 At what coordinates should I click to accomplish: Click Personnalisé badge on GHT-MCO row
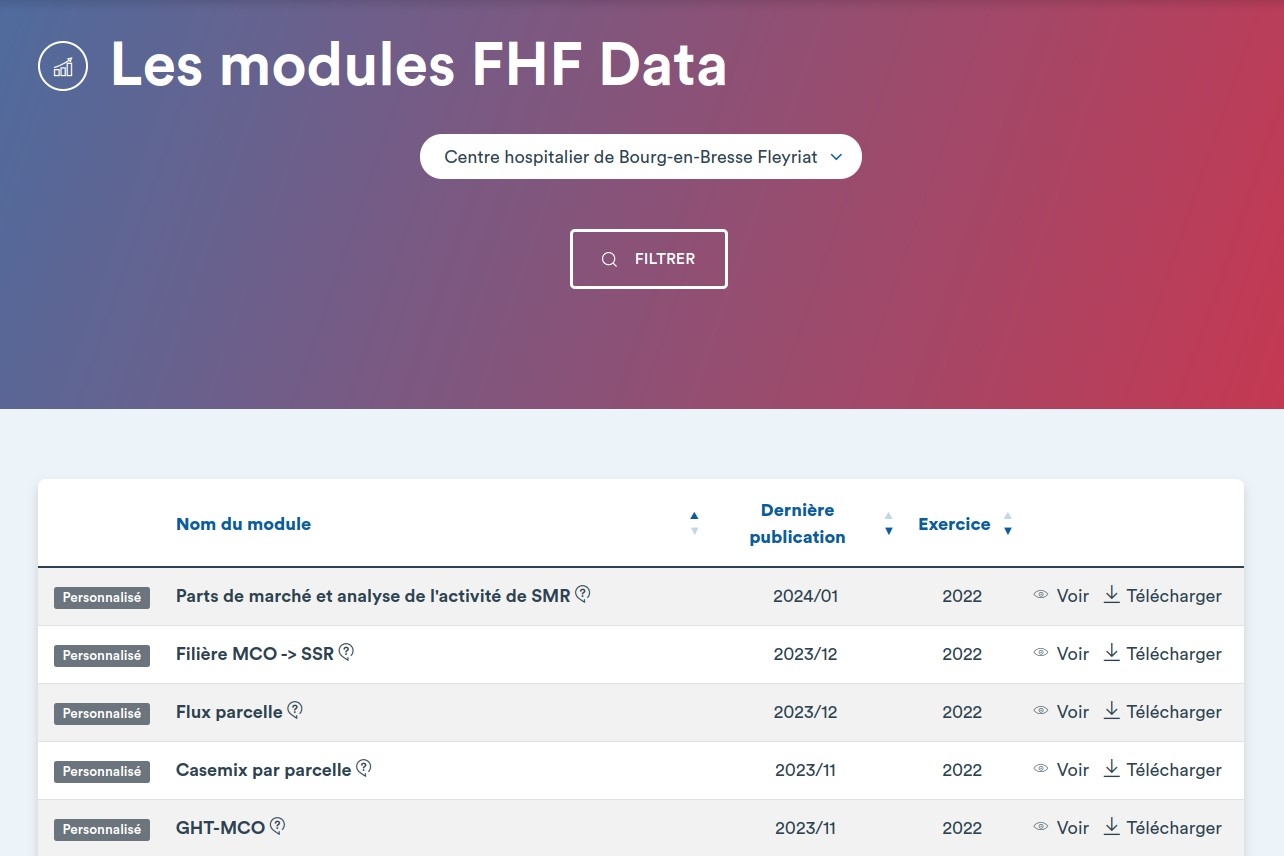[x=102, y=829]
